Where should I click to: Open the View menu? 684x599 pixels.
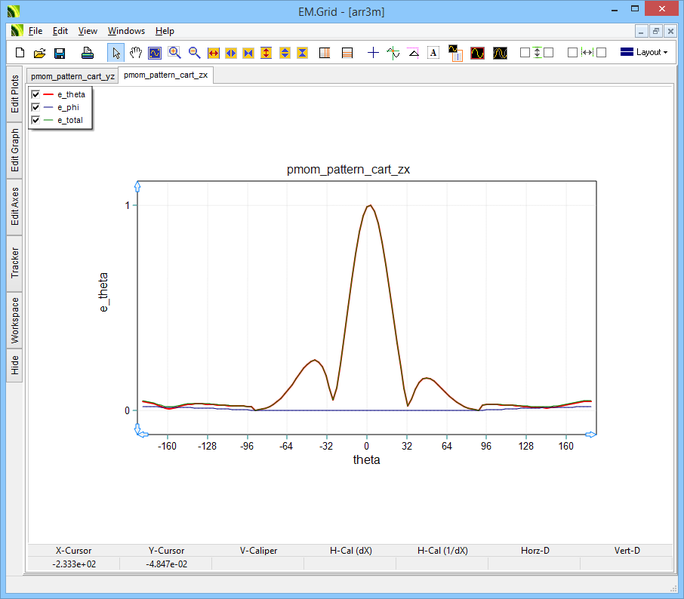point(88,31)
